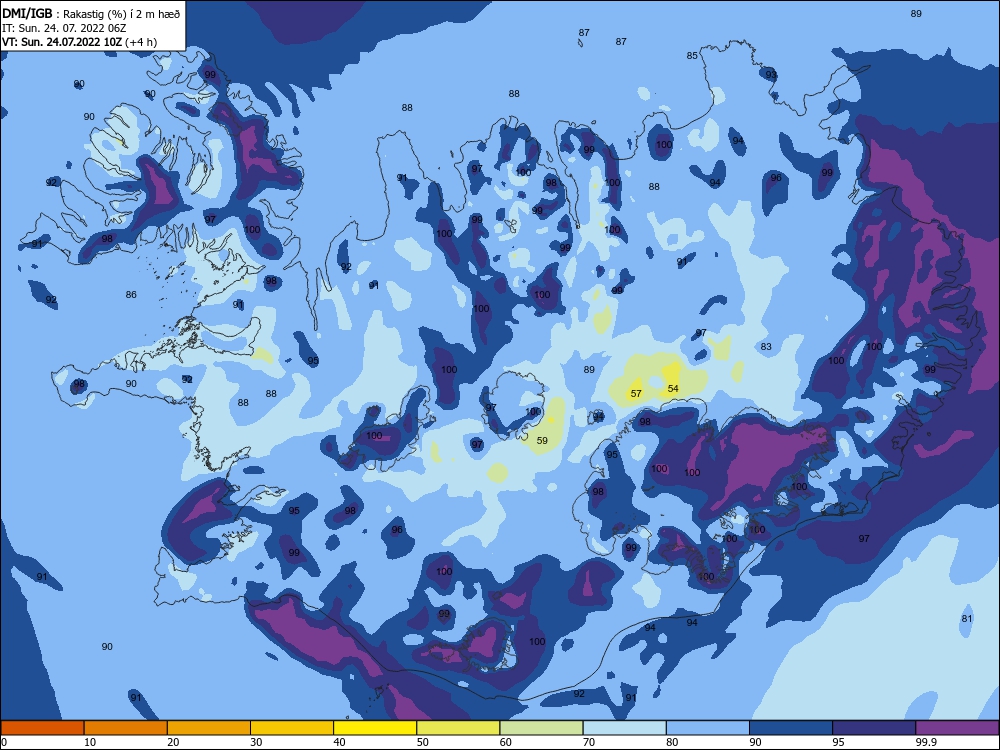Click the title 'DMI/IGB : Rakastig (%) í 2 m hæð'
Image resolution: width=1000 pixels, height=750 pixels.
[x=91, y=13]
